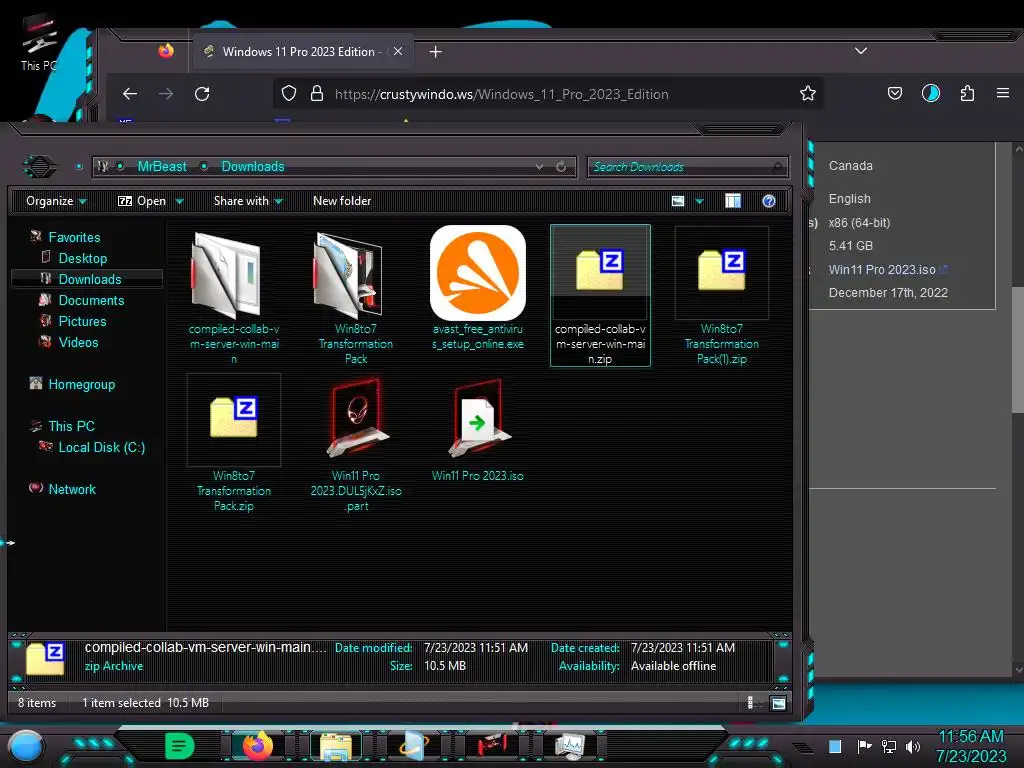List all Firefox tabs dropdown
This screenshot has width=1024, height=768.
[861, 51]
